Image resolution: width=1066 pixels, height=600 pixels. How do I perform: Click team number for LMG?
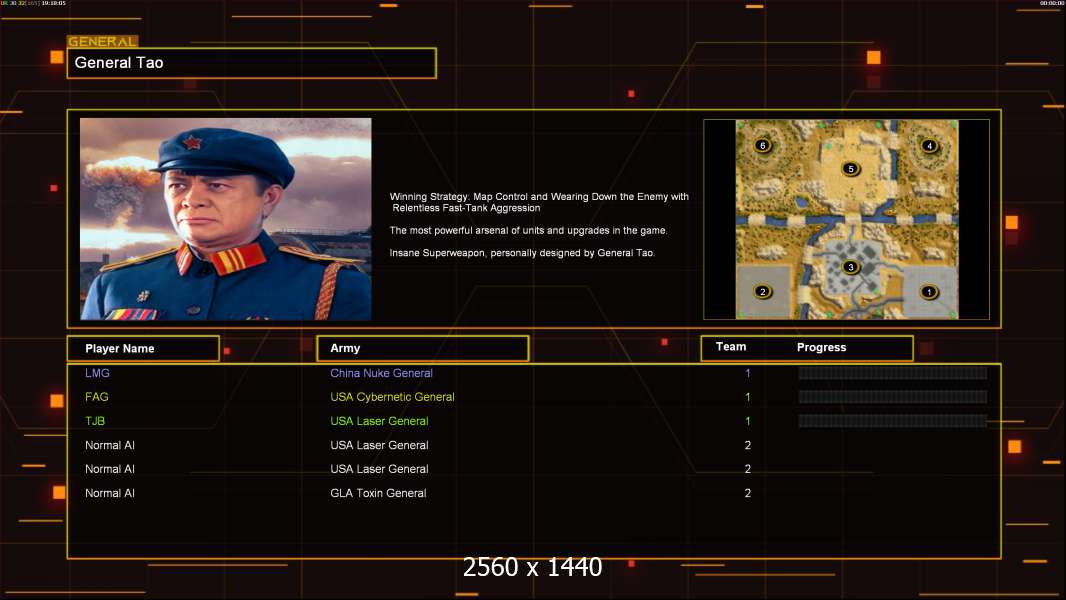tap(748, 373)
